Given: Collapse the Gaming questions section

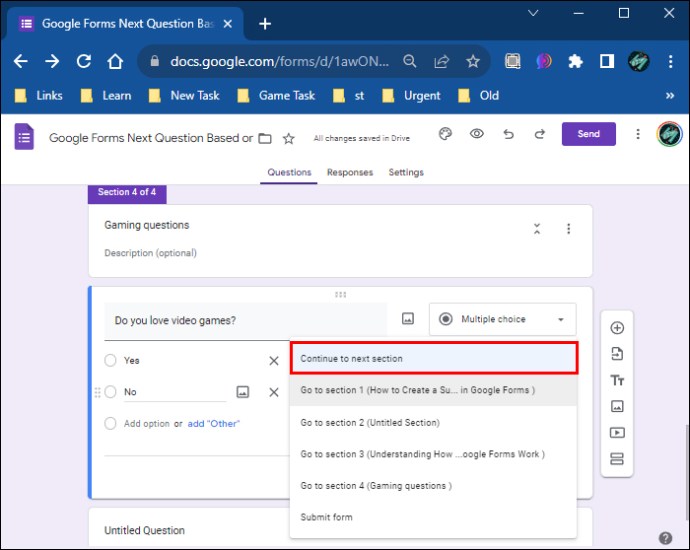Looking at the screenshot, I should (x=537, y=229).
